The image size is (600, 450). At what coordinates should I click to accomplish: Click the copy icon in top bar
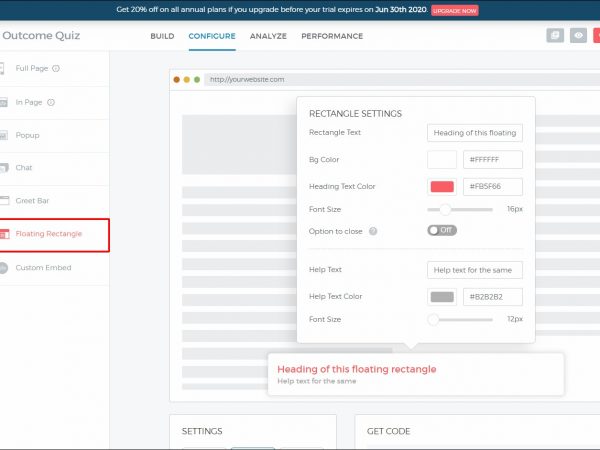555,36
